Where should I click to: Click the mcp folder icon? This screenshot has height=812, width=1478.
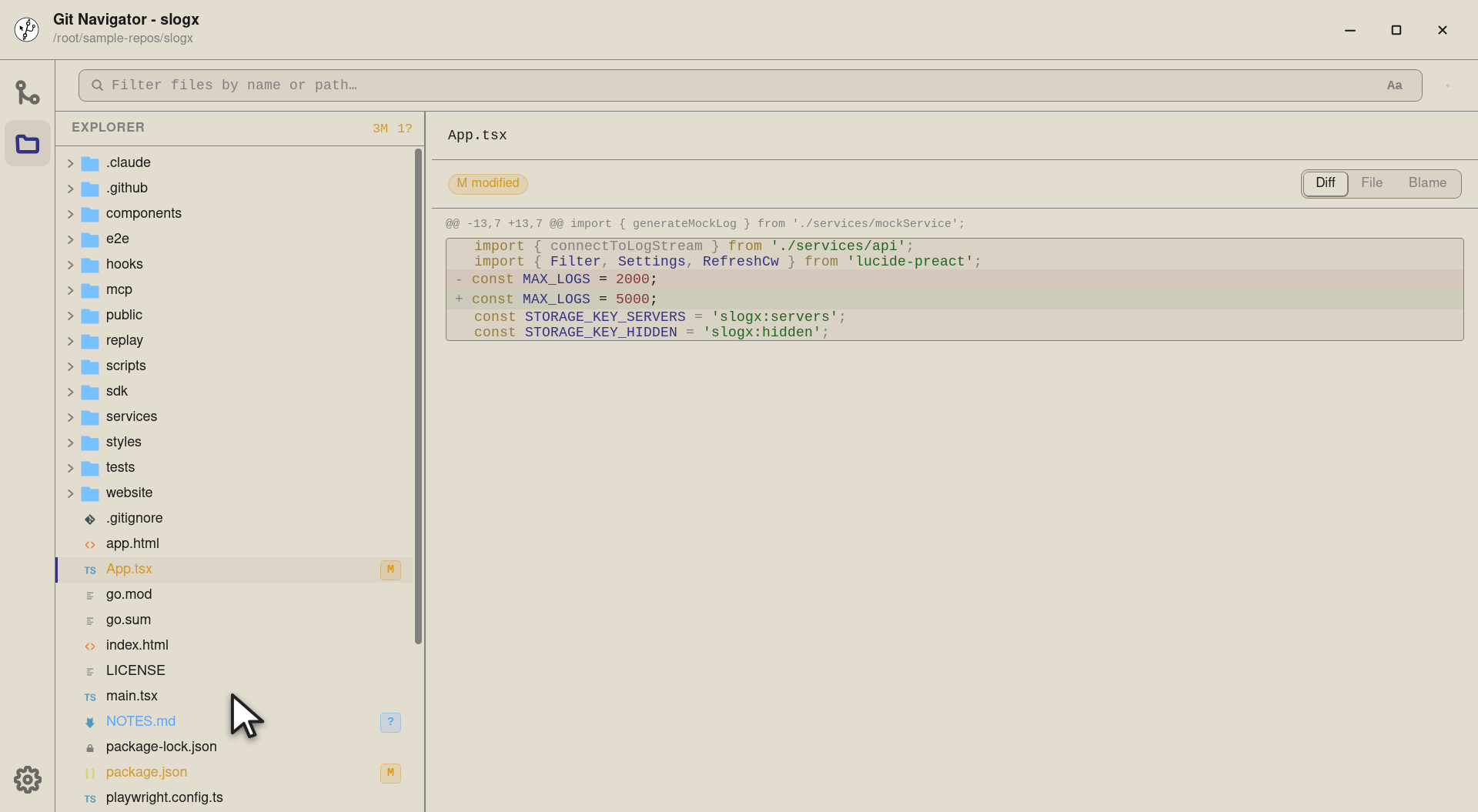[x=90, y=290]
